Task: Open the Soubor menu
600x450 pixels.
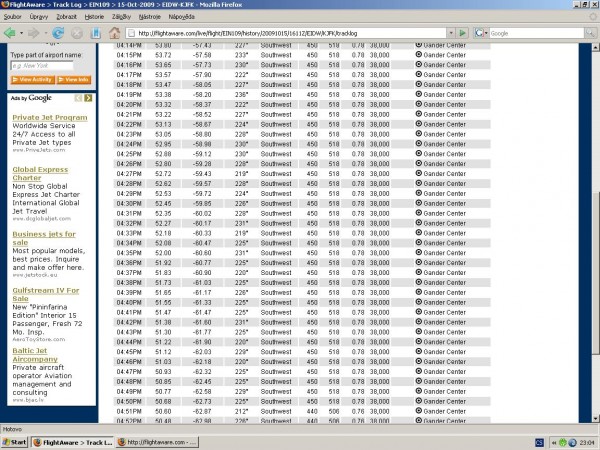Action: tap(13, 17)
